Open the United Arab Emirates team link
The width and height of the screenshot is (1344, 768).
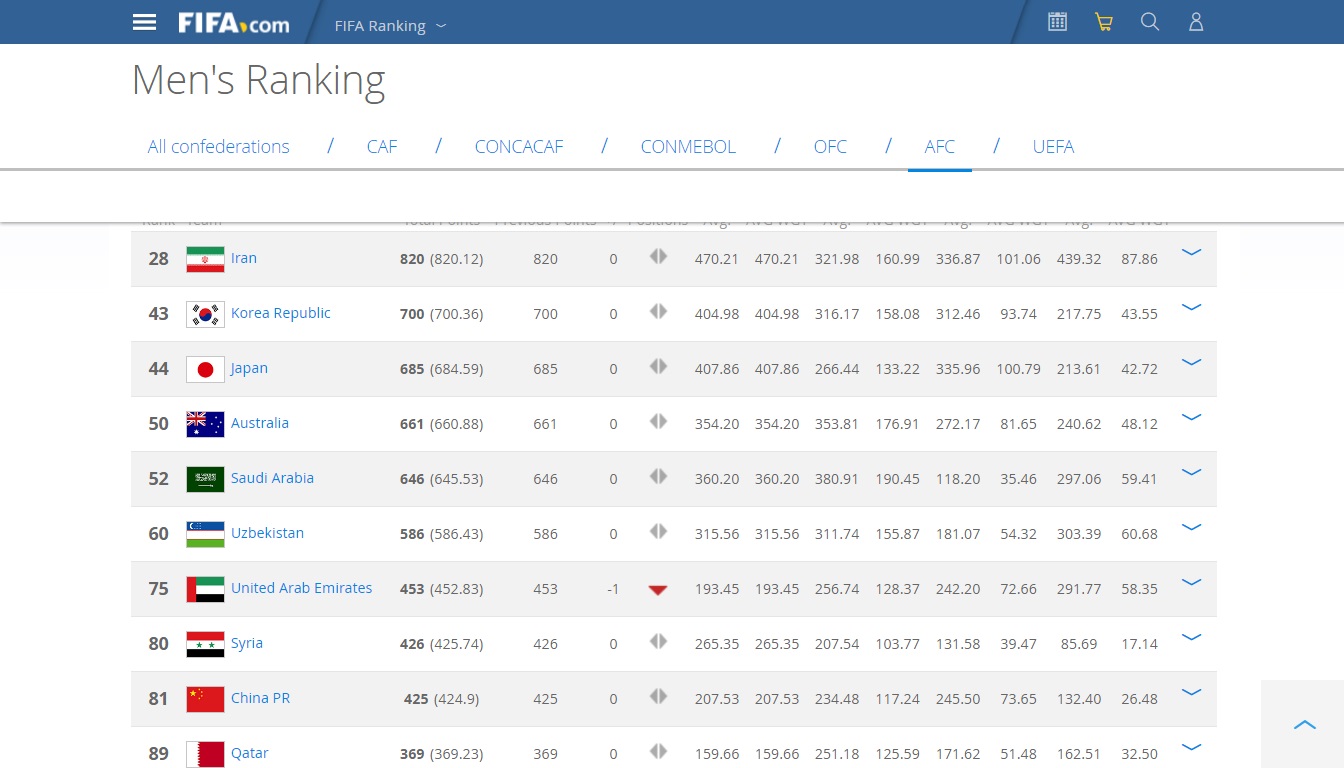coord(301,588)
